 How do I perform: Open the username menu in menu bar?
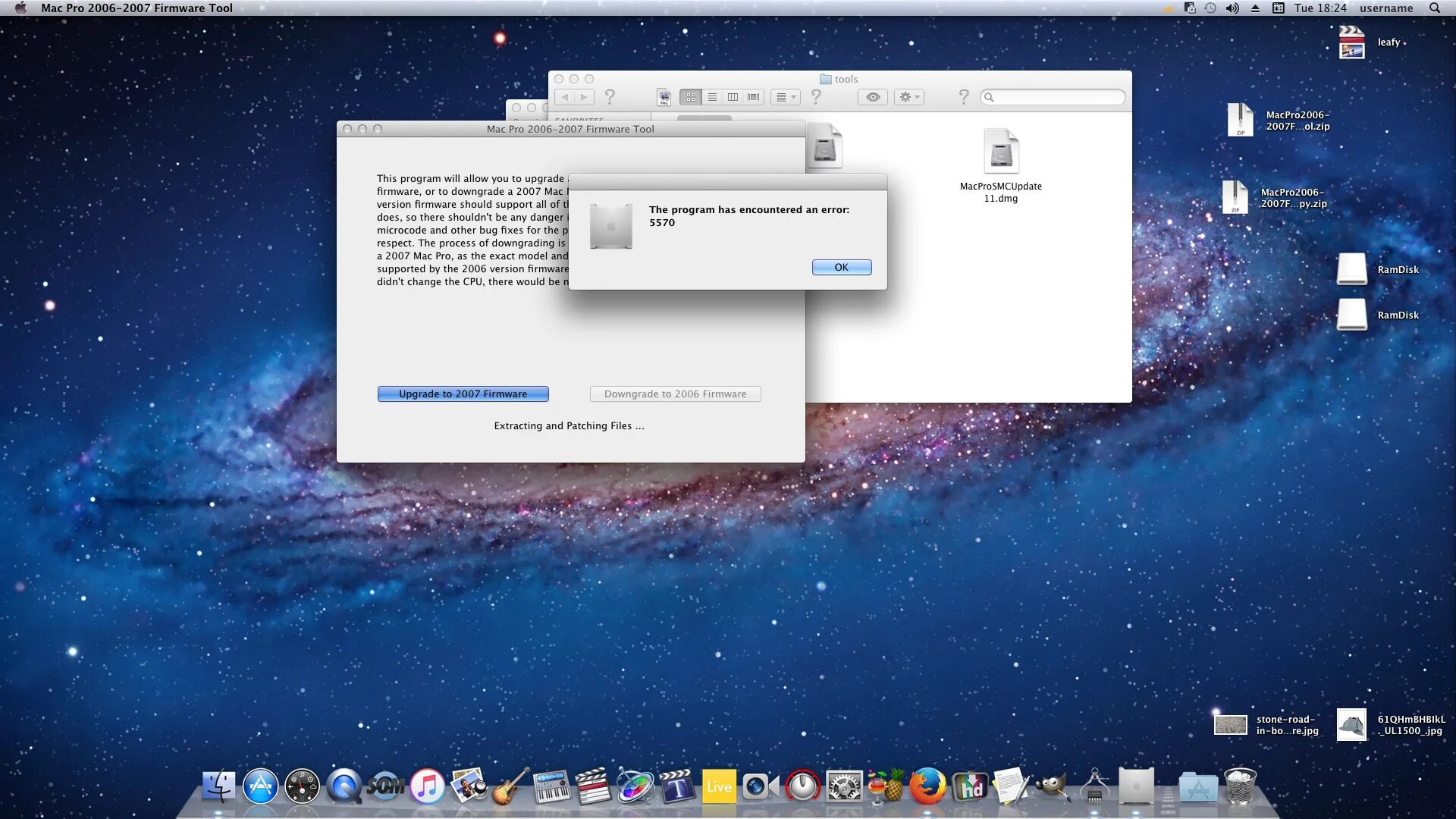point(1386,8)
